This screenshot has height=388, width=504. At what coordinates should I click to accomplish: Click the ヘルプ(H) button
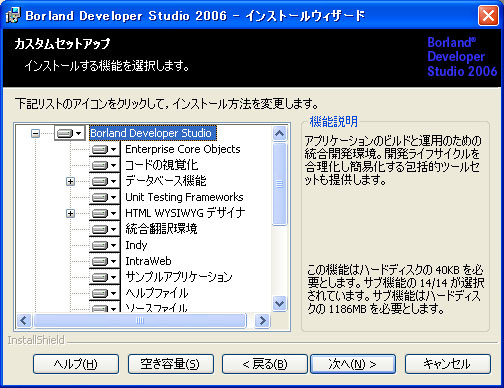76,364
